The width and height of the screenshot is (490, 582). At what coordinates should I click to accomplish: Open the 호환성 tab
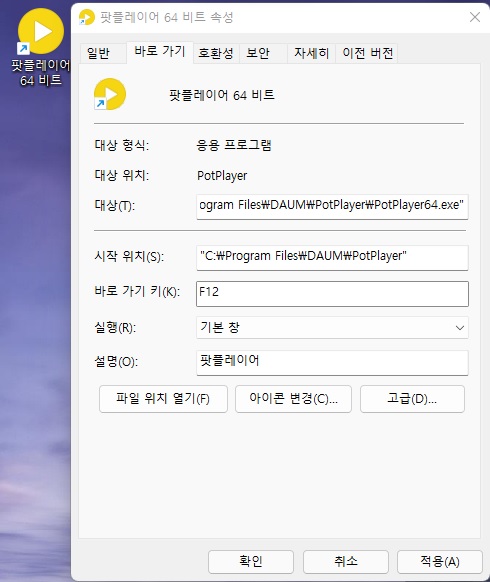[216, 53]
